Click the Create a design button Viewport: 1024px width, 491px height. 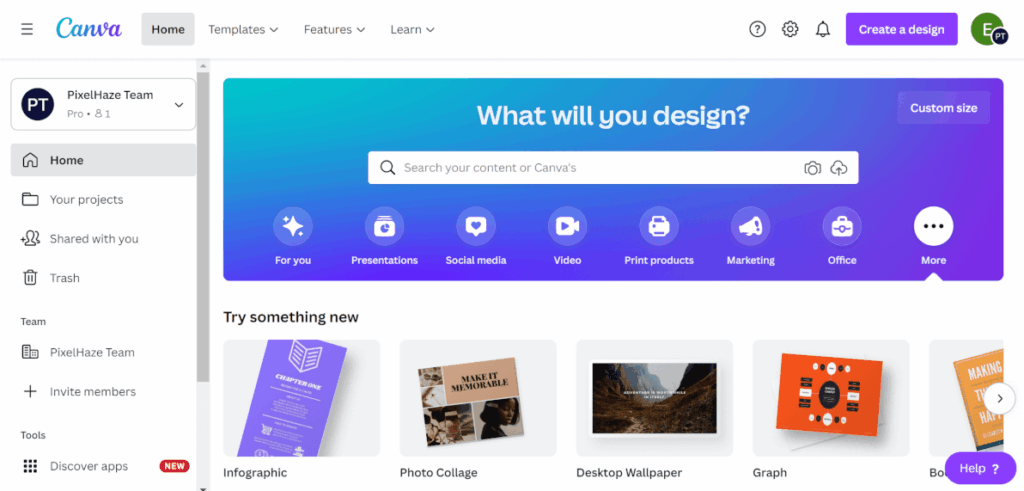901,29
